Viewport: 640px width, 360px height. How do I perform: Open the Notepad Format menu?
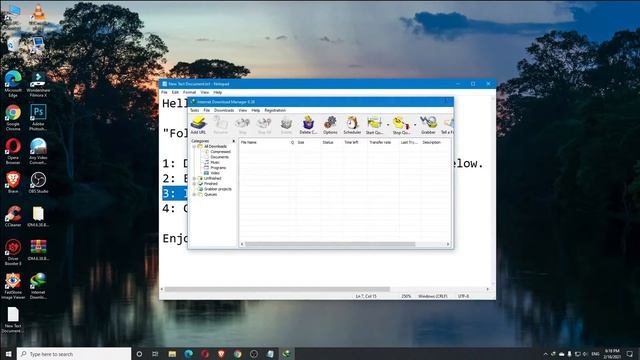pos(189,93)
